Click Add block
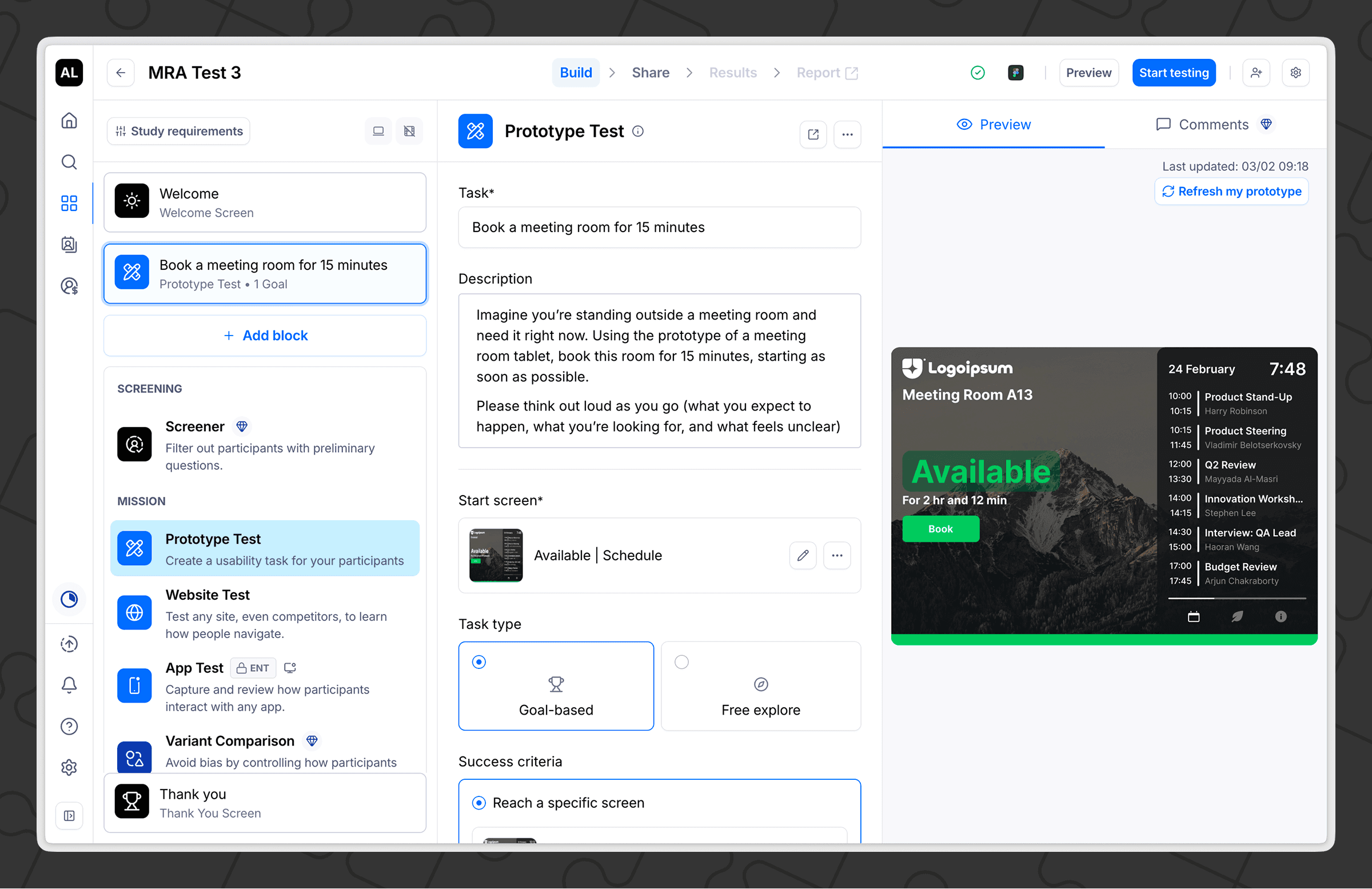Screen dimensions: 1372x889 coord(265,336)
